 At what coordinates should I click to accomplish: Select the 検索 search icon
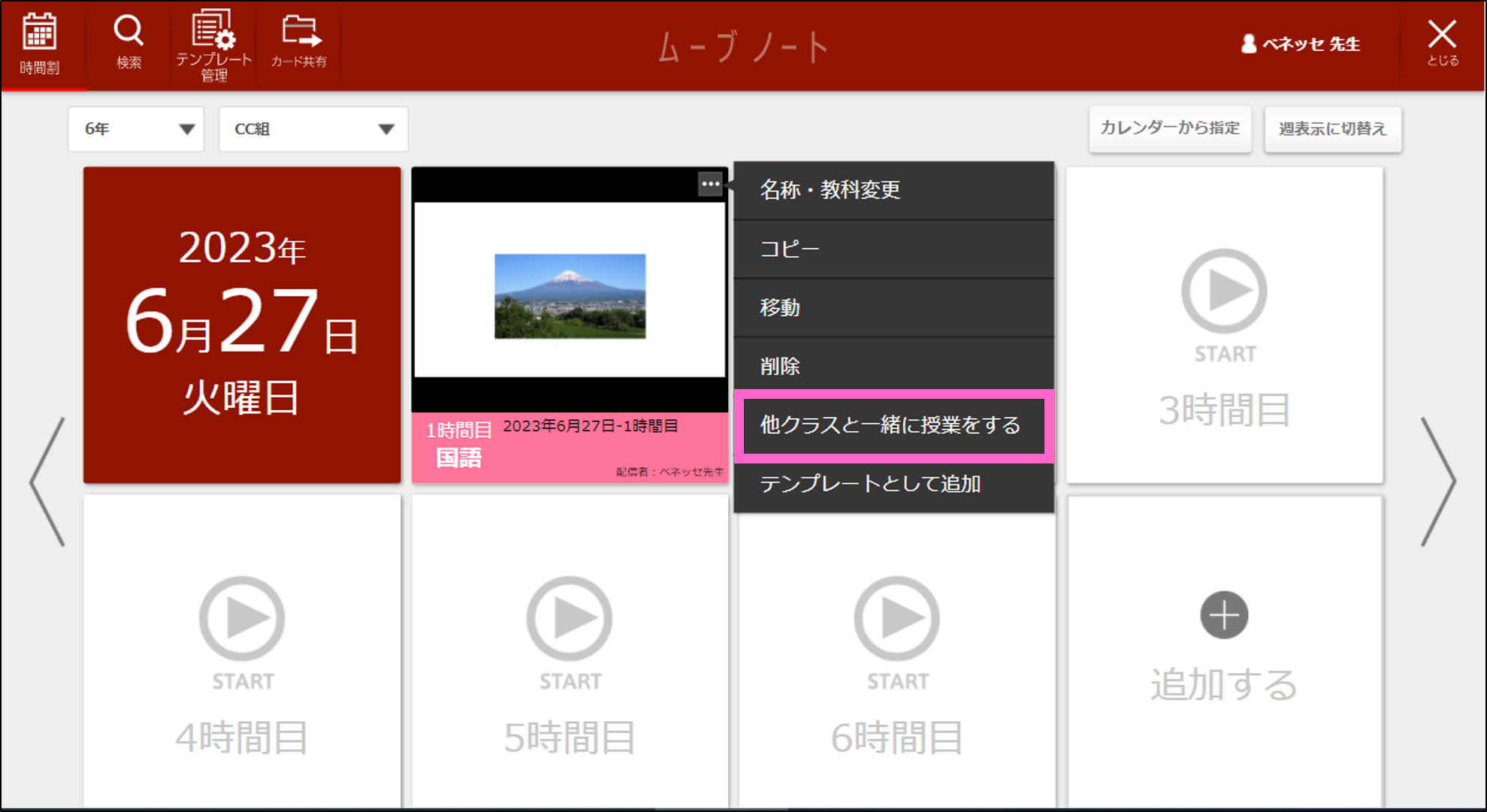coord(128,41)
